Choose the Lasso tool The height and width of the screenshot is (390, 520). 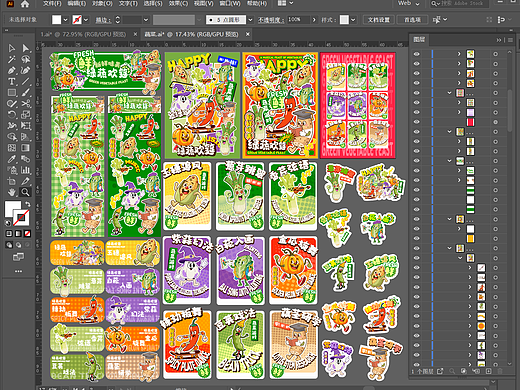pyautogui.click(x=26, y=59)
